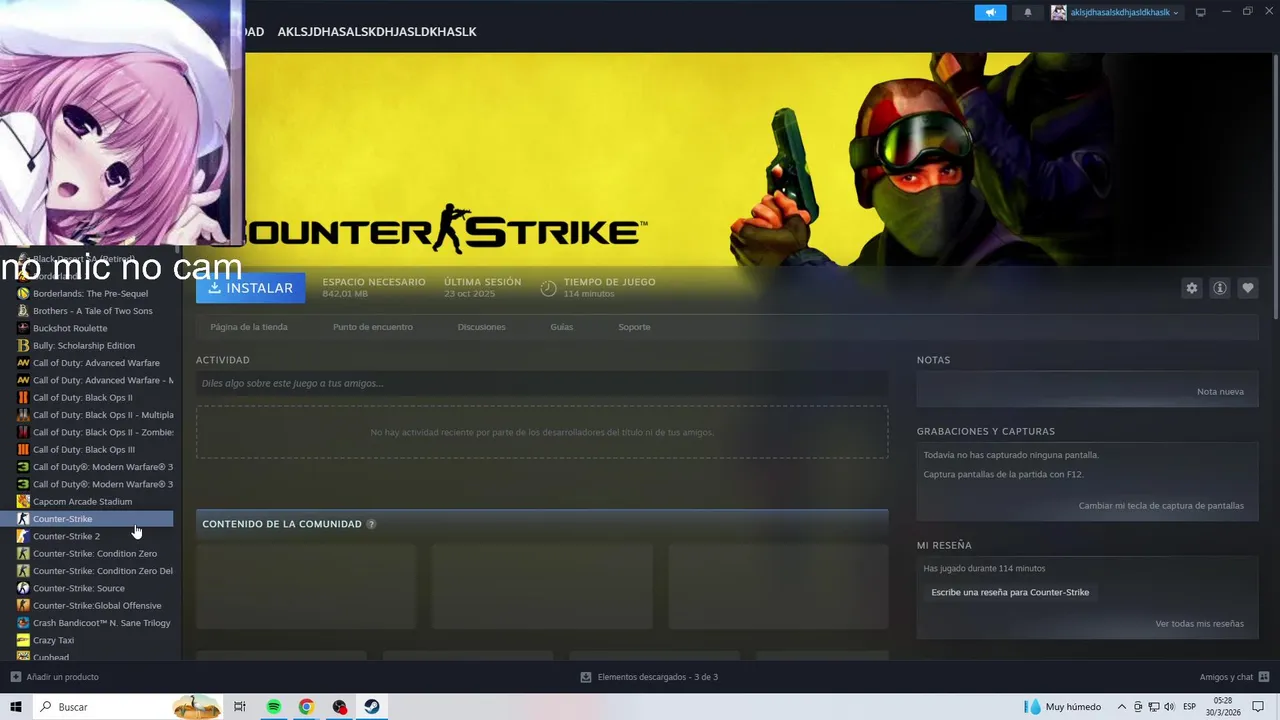This screenshot has height=720, width=1280.
Task: Open Elementos descargados downloads status
Action: coord(649,677)
